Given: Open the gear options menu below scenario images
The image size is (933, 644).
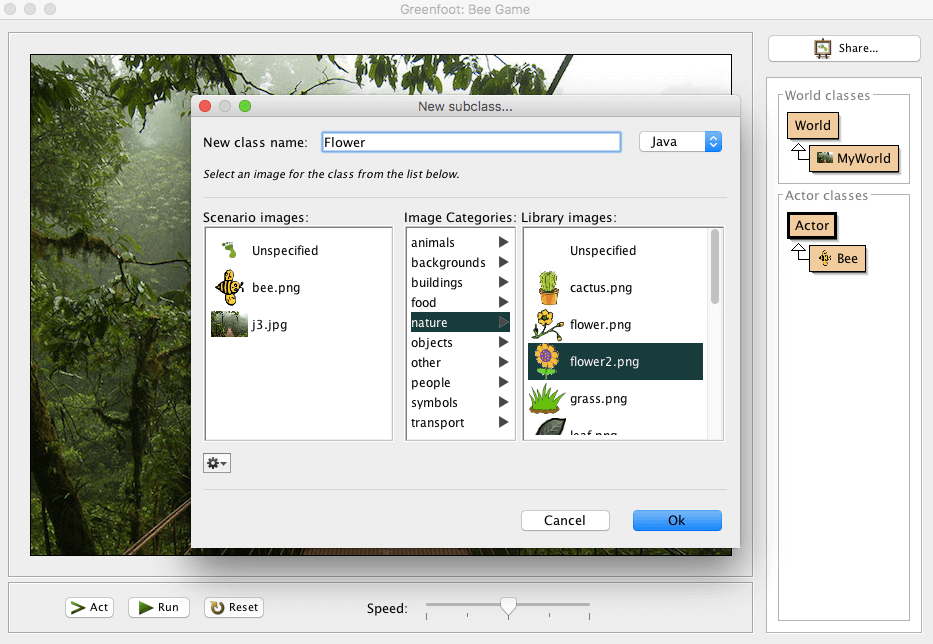Looking at the screenshot, I should point(216,463).
